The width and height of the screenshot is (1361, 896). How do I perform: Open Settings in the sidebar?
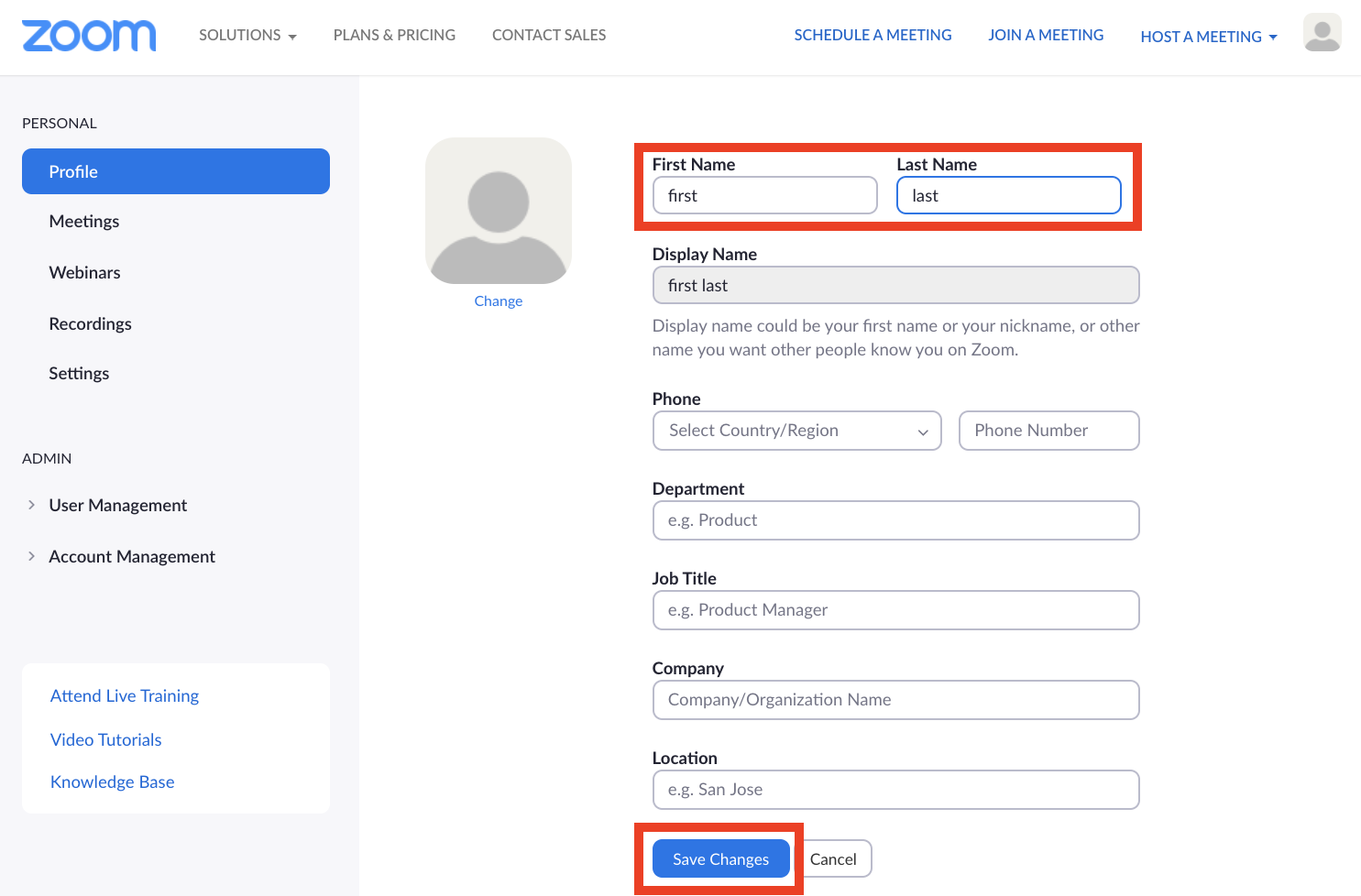pos(79,373)
